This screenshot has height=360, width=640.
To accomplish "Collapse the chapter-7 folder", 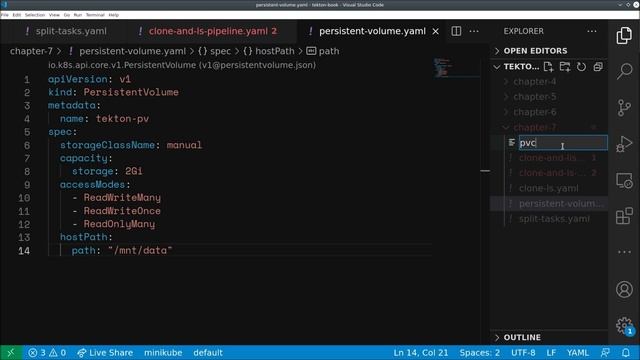I will (534, 127).
